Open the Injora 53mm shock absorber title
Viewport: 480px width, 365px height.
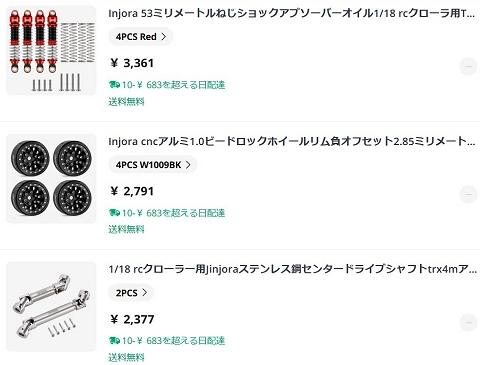click(292, 13)
